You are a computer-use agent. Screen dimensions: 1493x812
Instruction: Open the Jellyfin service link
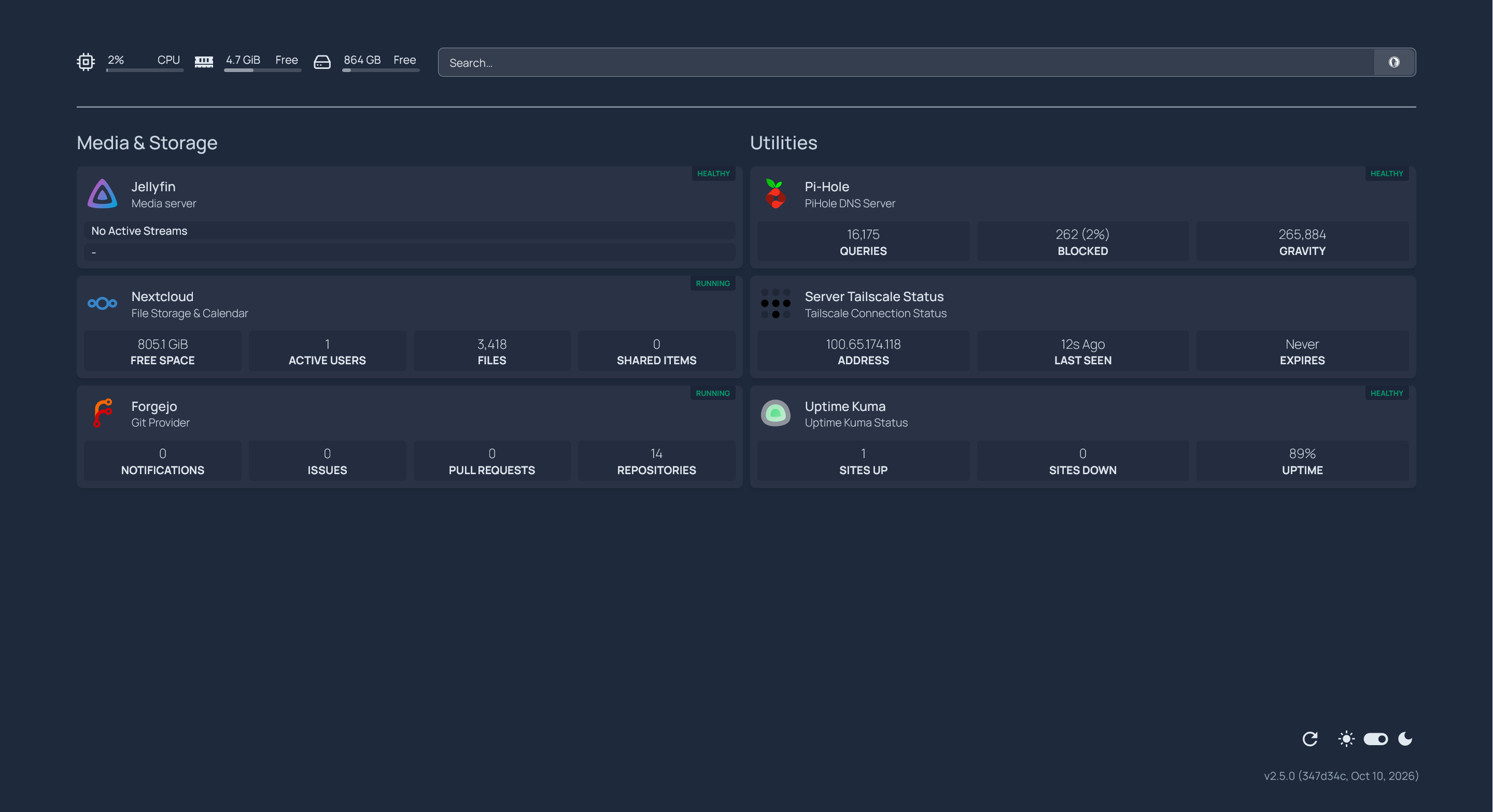[x=153, y=187]
